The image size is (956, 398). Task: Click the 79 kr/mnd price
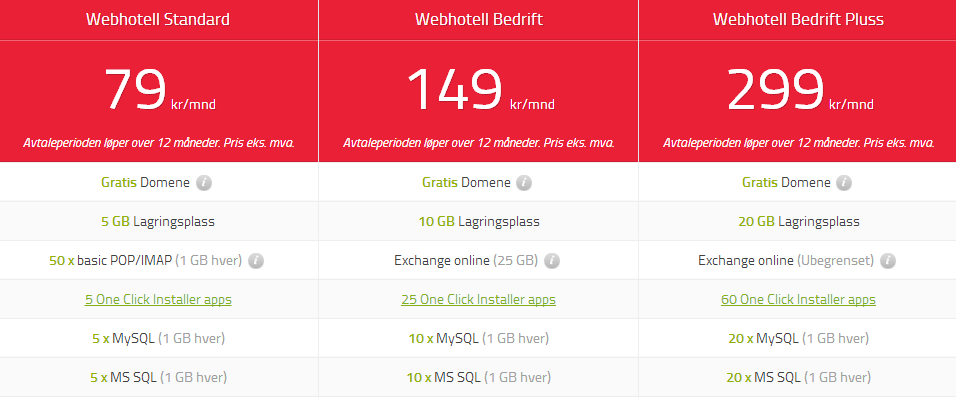159,90
